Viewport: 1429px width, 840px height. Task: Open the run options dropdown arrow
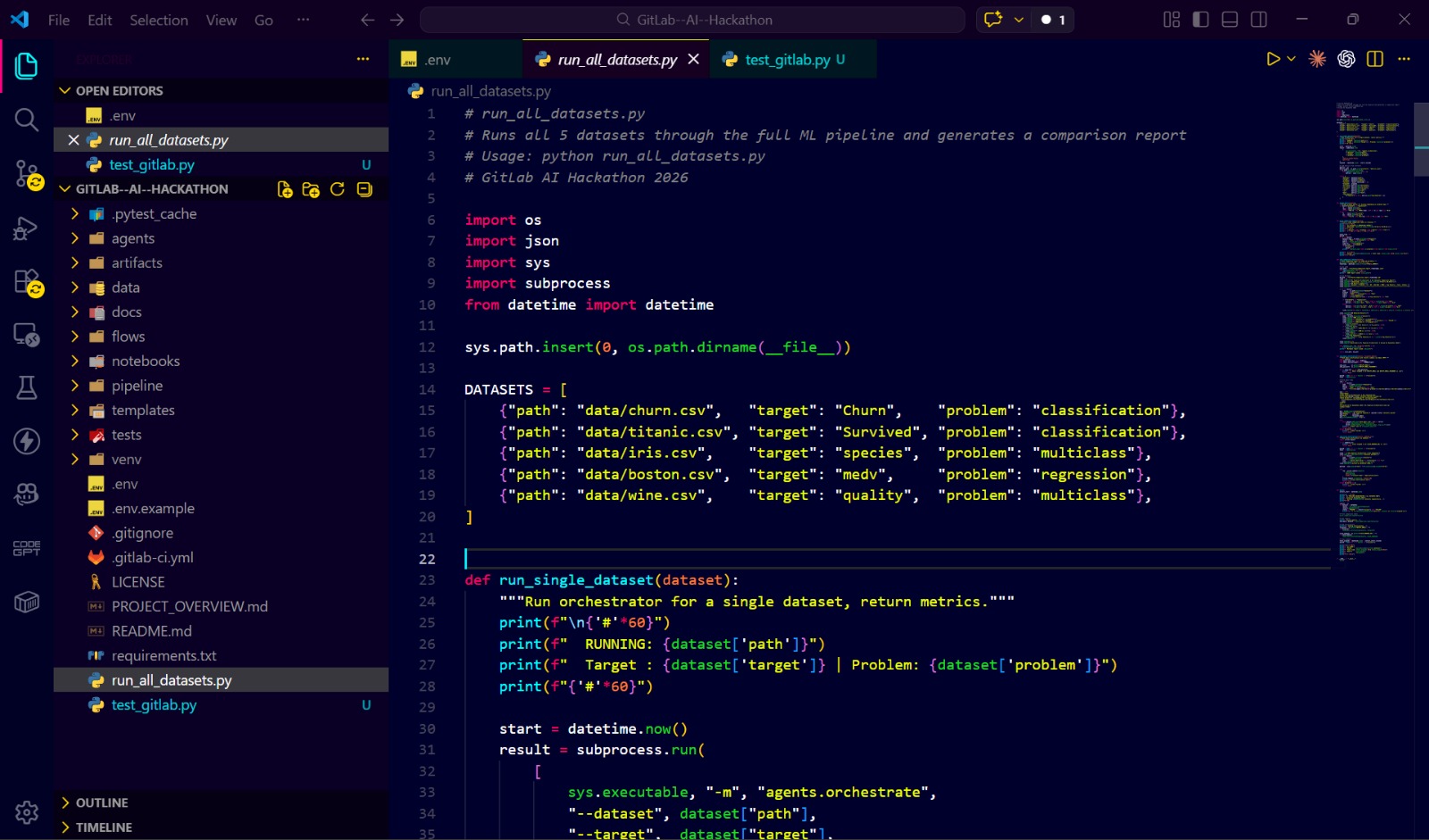1291,59
